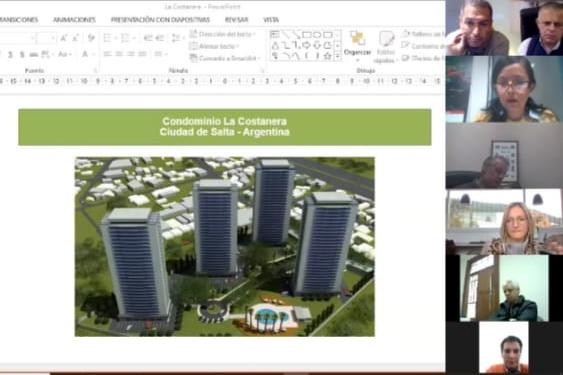Open the REVISAR ribbon tab
563x375 pixels.
pyautogui.click(x=236, y=20)
